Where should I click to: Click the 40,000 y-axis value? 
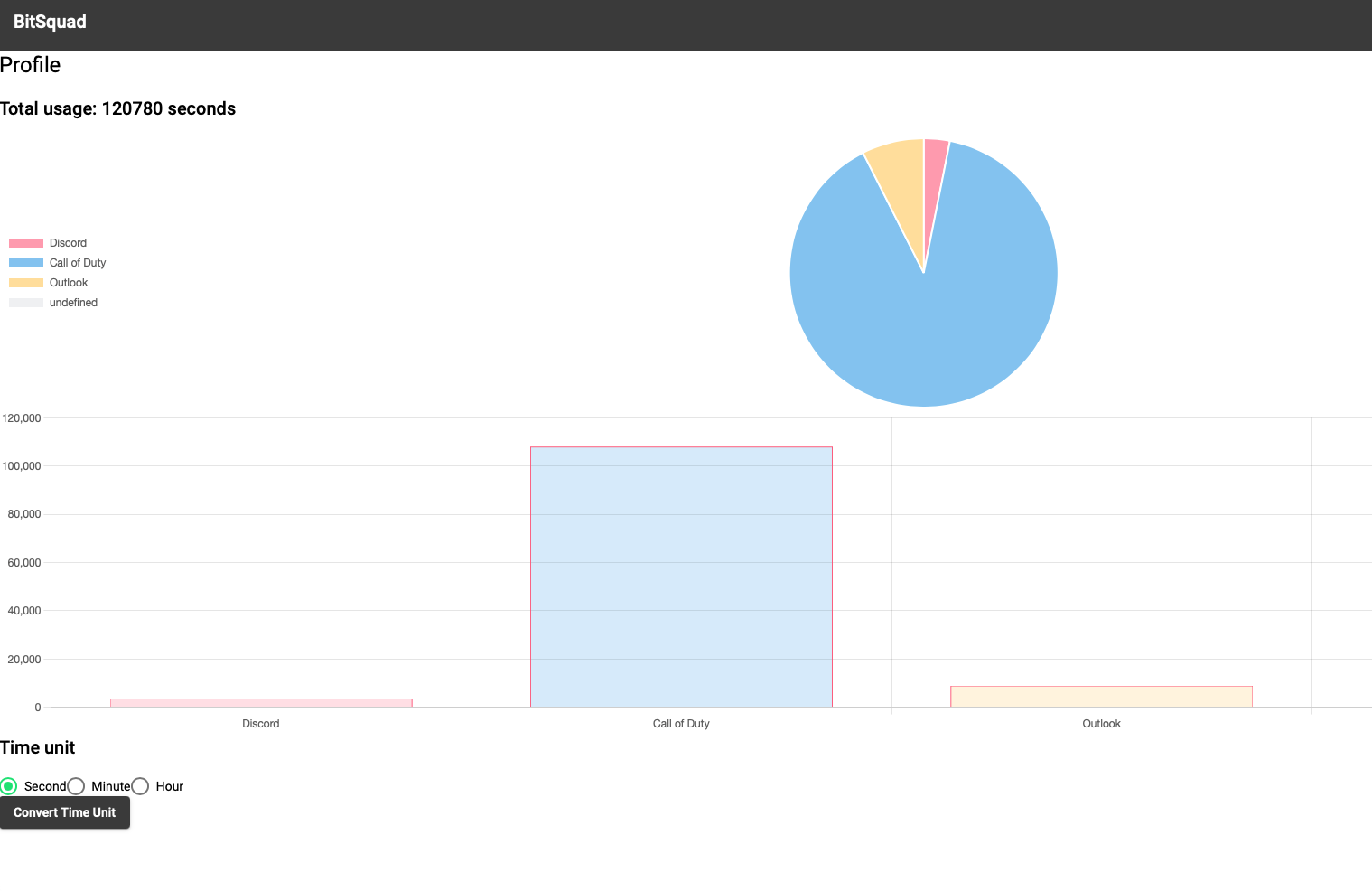pyautogui.click(x=24, y=611)
